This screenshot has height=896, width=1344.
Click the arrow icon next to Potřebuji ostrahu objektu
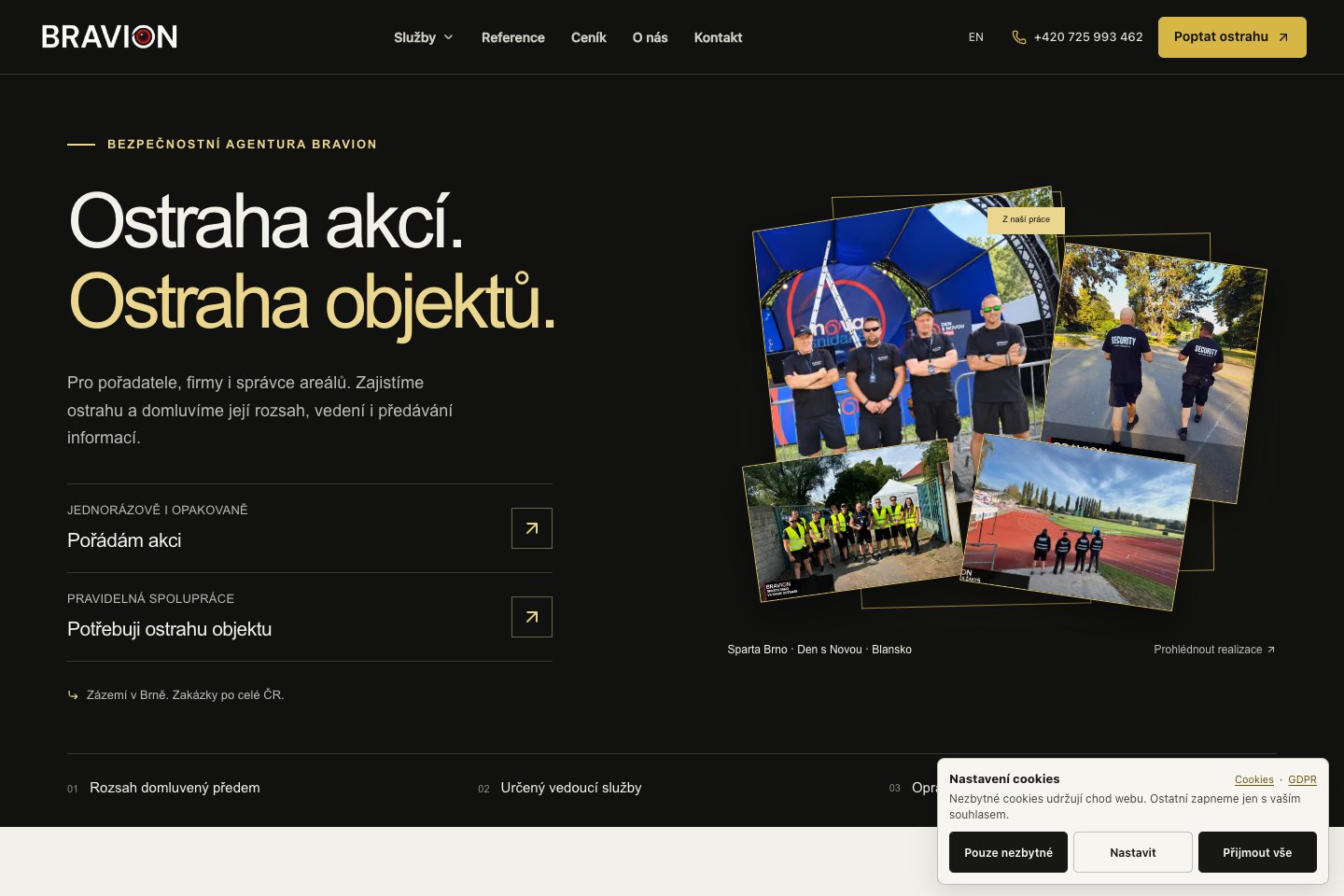[x=532, y=617]
